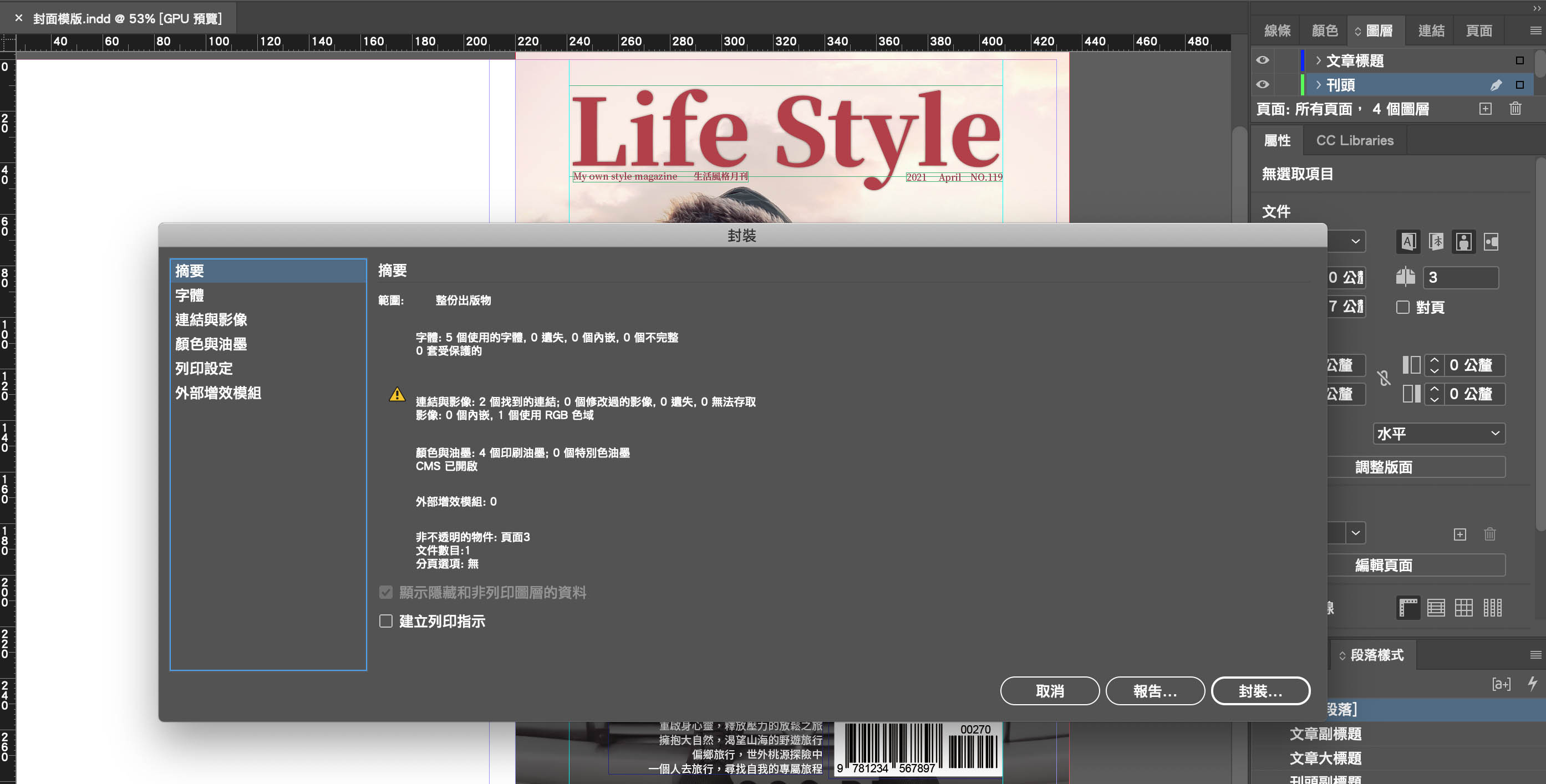Hide the 刊頭 layer eye icon
1546x784 pixels.
(1262, 85)
